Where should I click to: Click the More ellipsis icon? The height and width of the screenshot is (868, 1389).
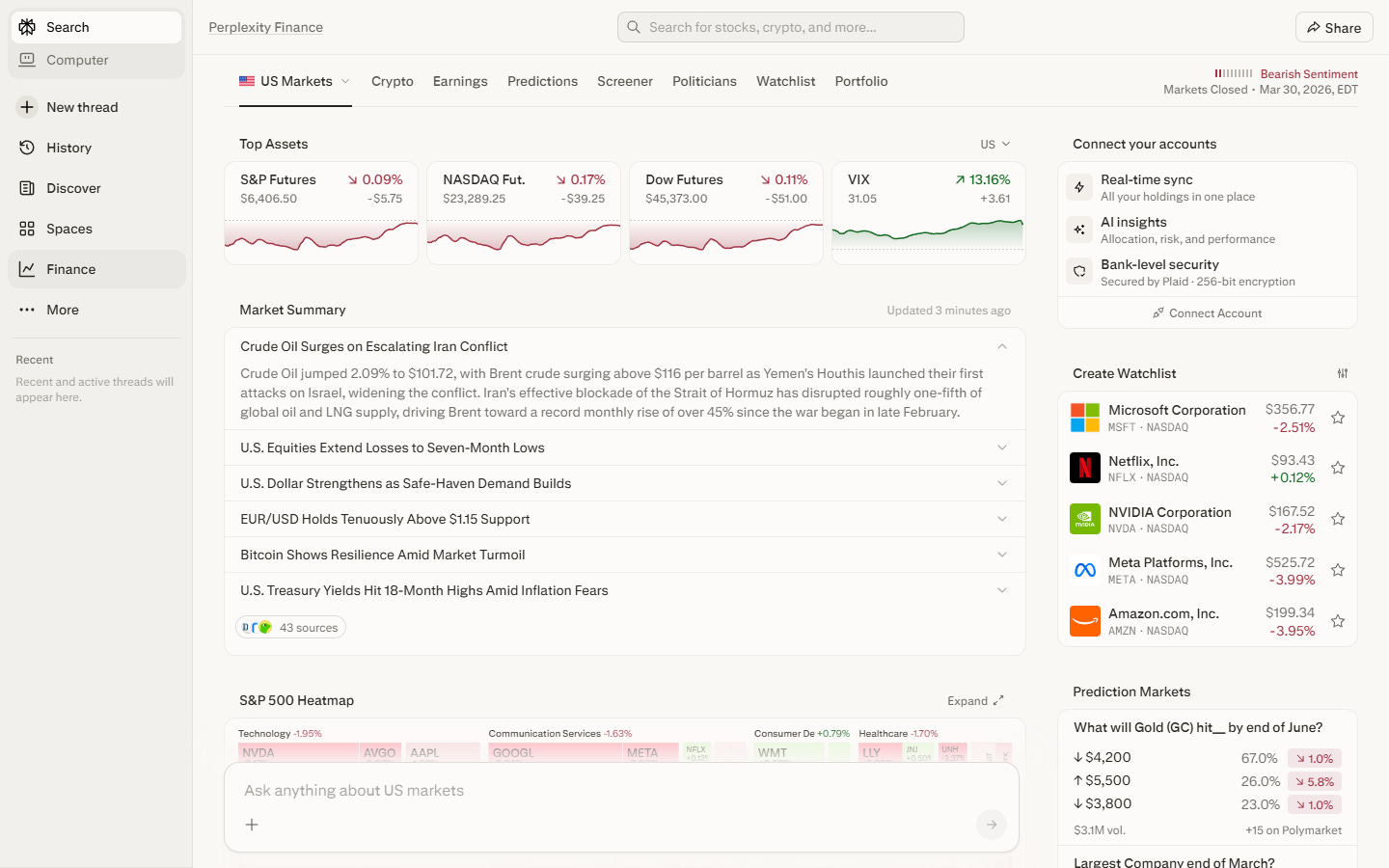27,310
